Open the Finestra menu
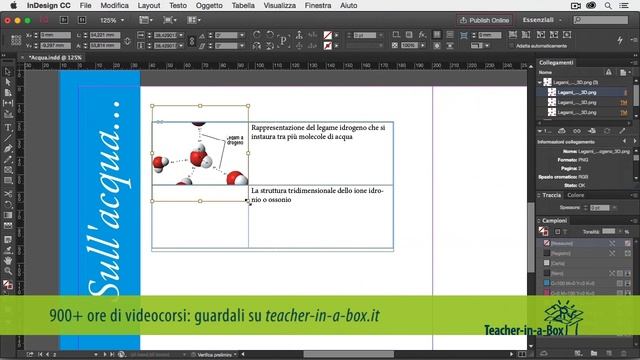640x360 pixels. pyautogui.click(x=318, y=5)
